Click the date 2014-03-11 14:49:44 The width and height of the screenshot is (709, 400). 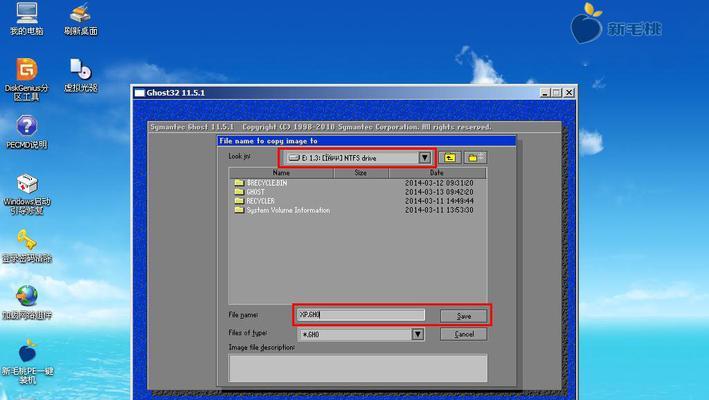pos(439,201)
